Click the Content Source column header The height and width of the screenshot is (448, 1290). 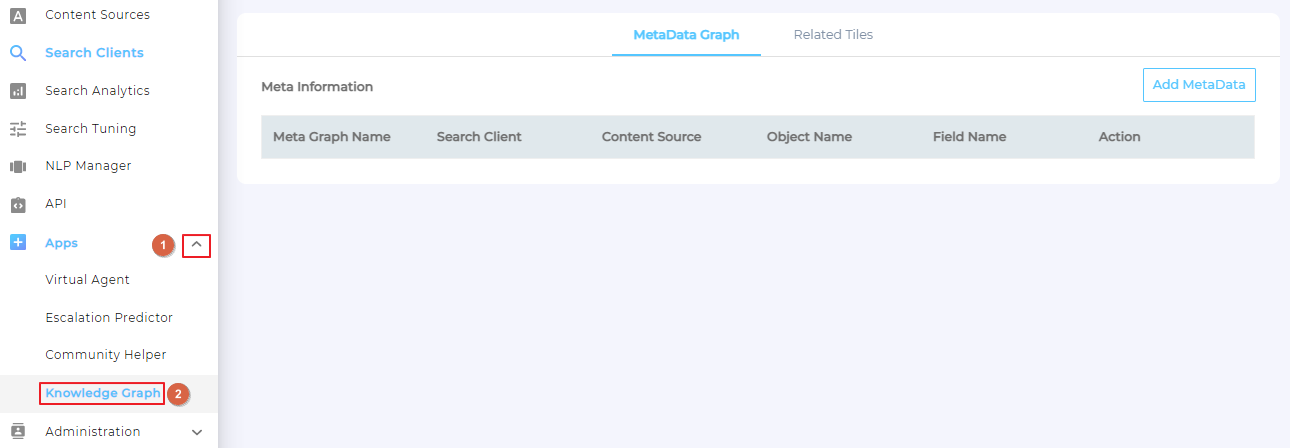[x=651, y=137]
